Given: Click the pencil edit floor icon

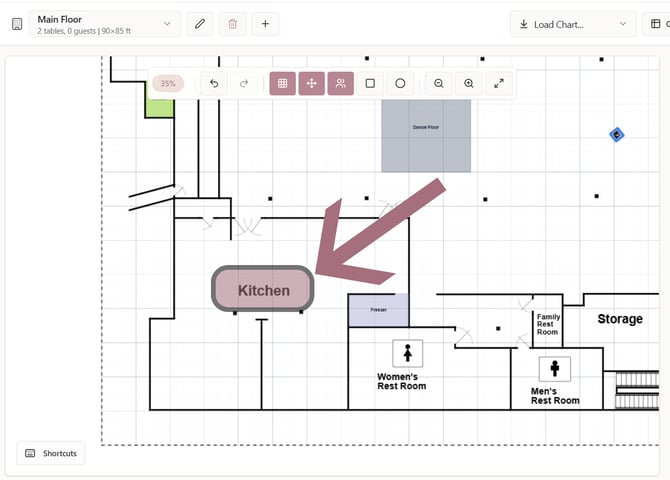Looking at the screenshot, I should 200,23.
